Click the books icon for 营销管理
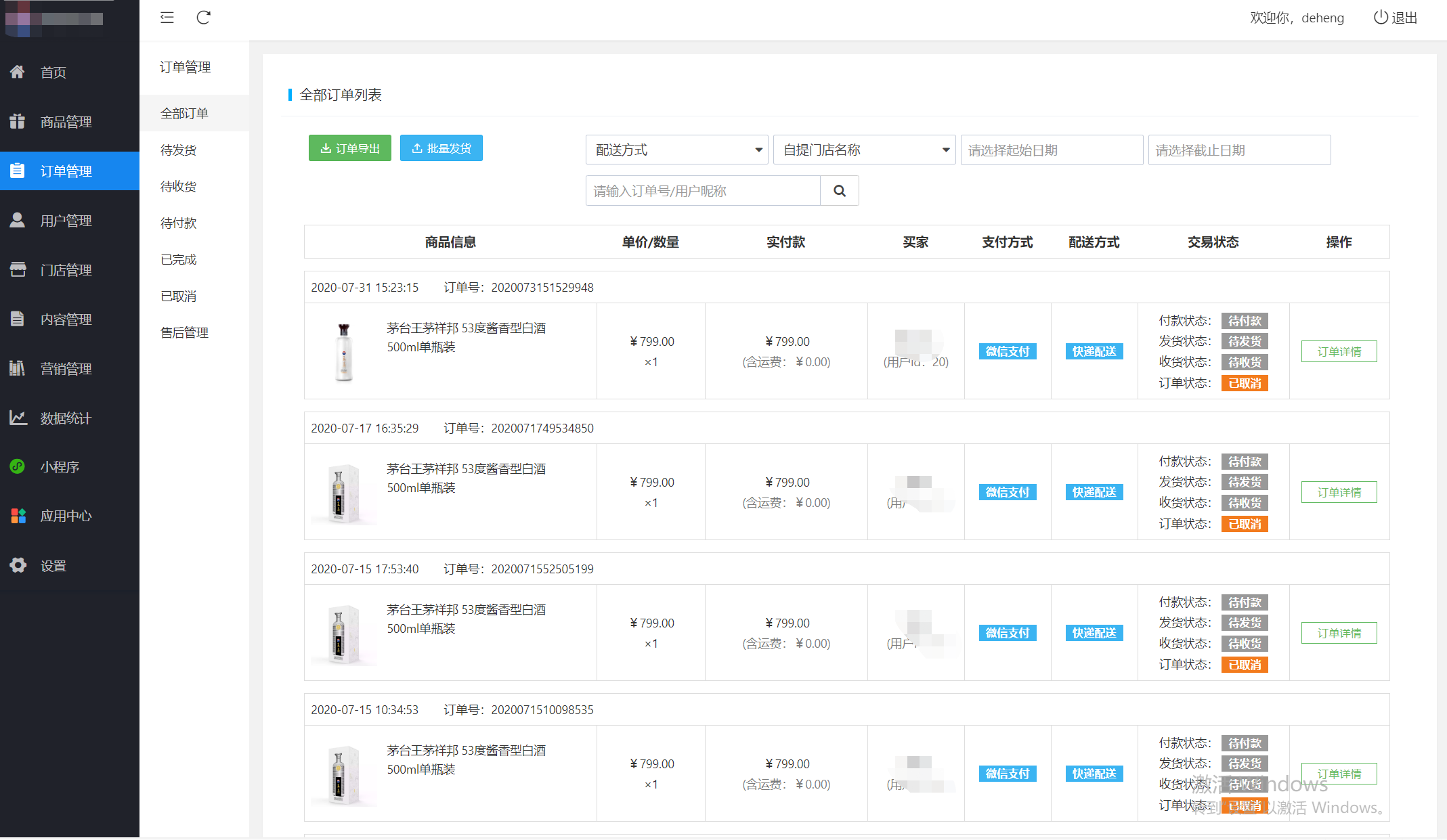Viewport: 1447px width, 840px height. pos(18,368)
